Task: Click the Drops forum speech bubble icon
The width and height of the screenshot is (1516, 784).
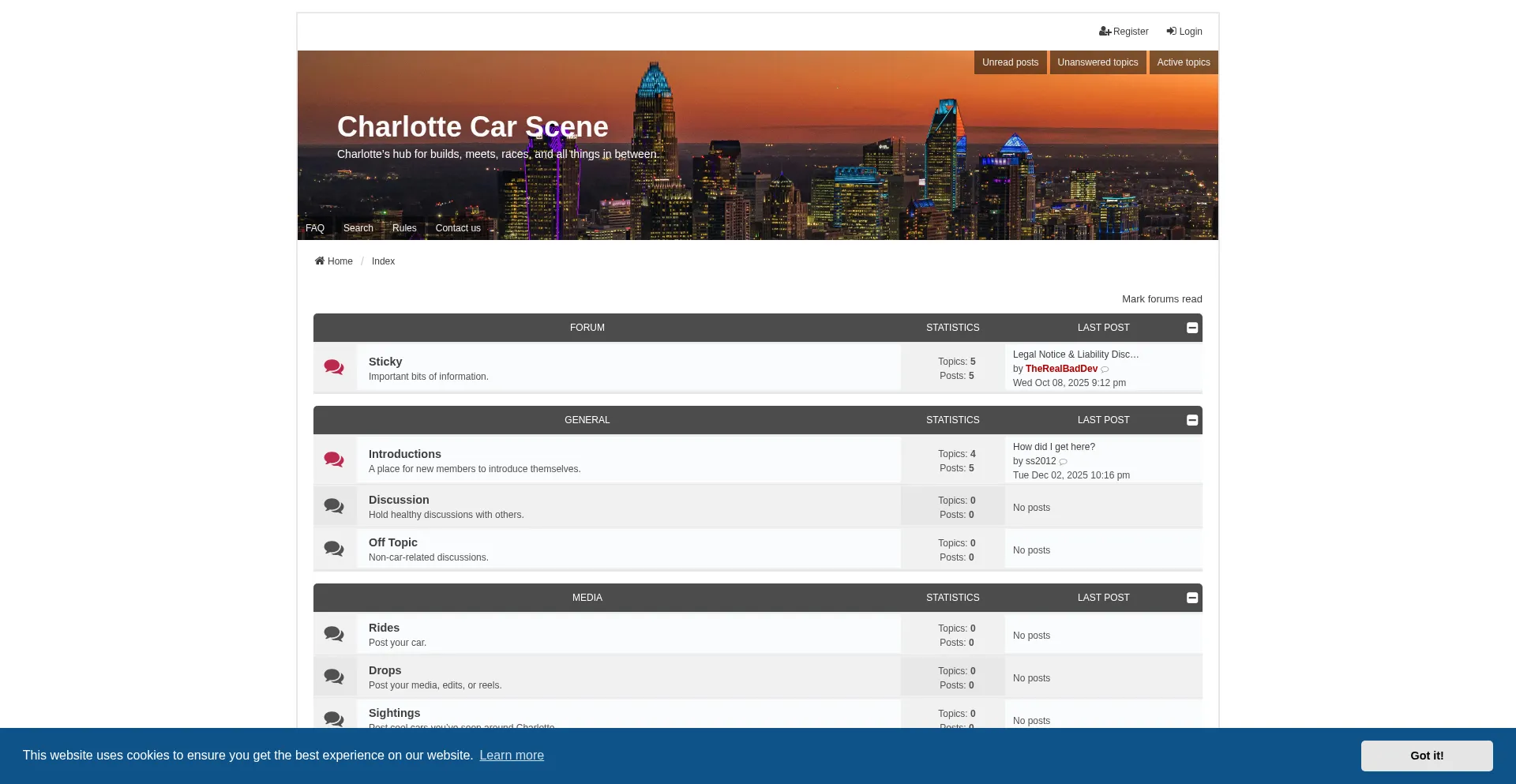Action: tap(334, 677)
